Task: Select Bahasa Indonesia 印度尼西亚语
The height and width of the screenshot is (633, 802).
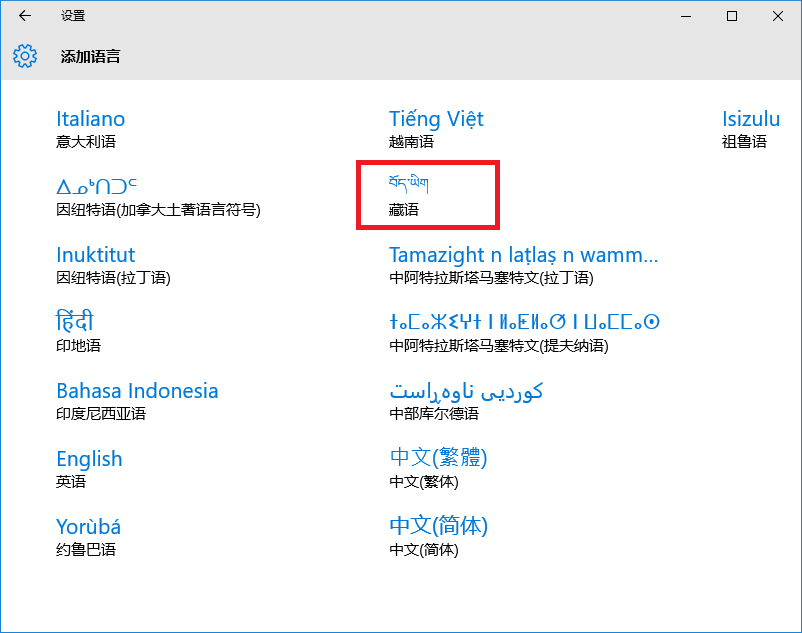Action: (137, 401)
